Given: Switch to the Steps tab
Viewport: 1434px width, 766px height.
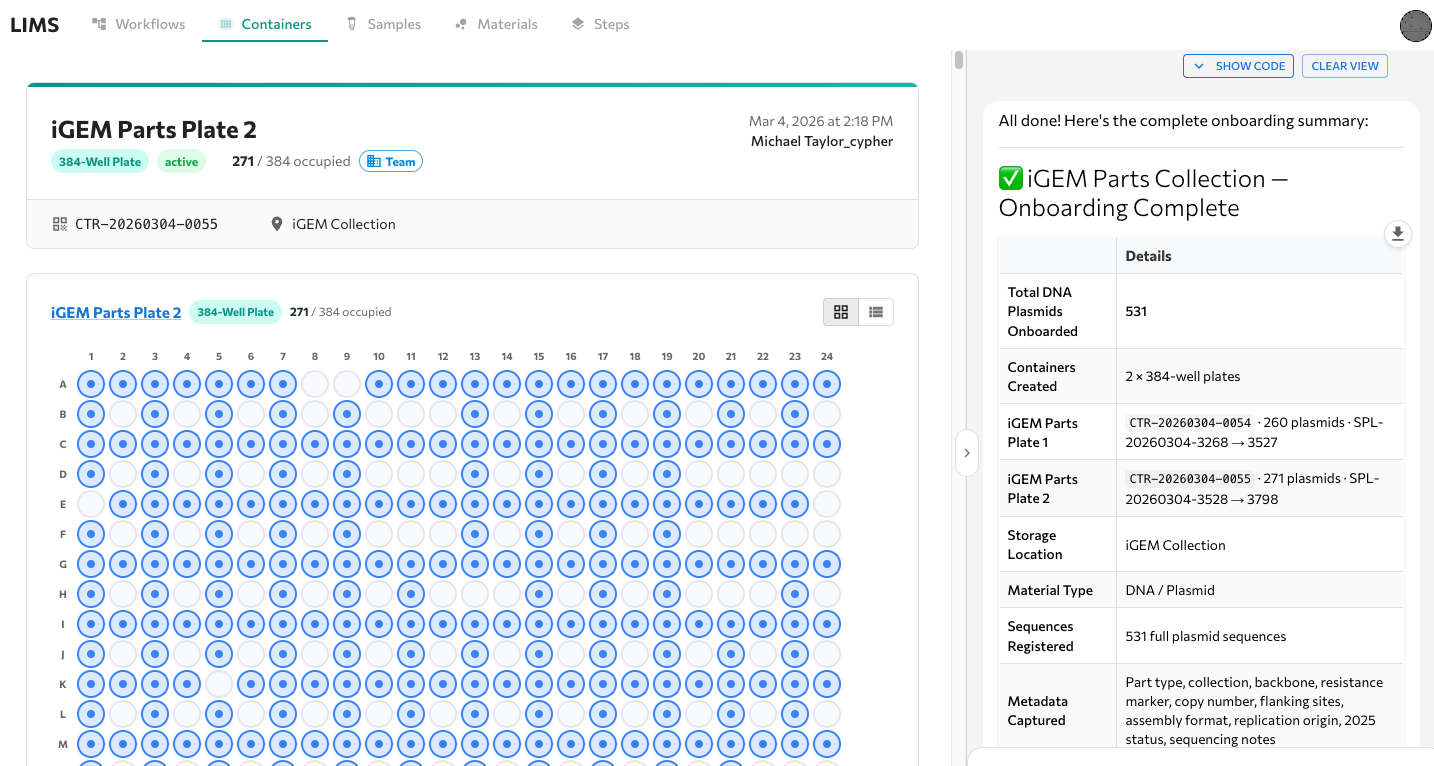Looking at the screenshot, I should pyautogui.click(x=600, y=24).
